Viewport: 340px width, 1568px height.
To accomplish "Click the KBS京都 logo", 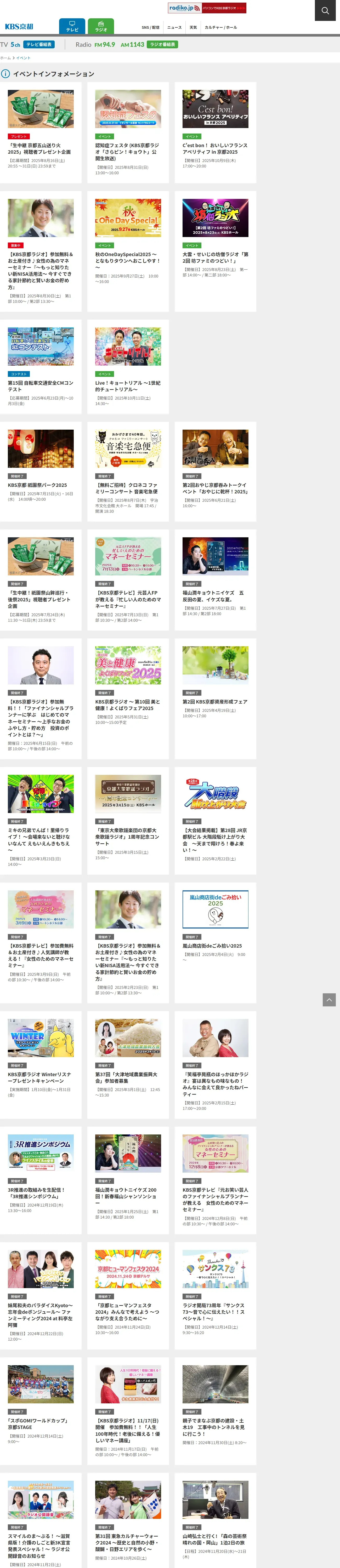I will pyautogui.click(x=19, y=27).
